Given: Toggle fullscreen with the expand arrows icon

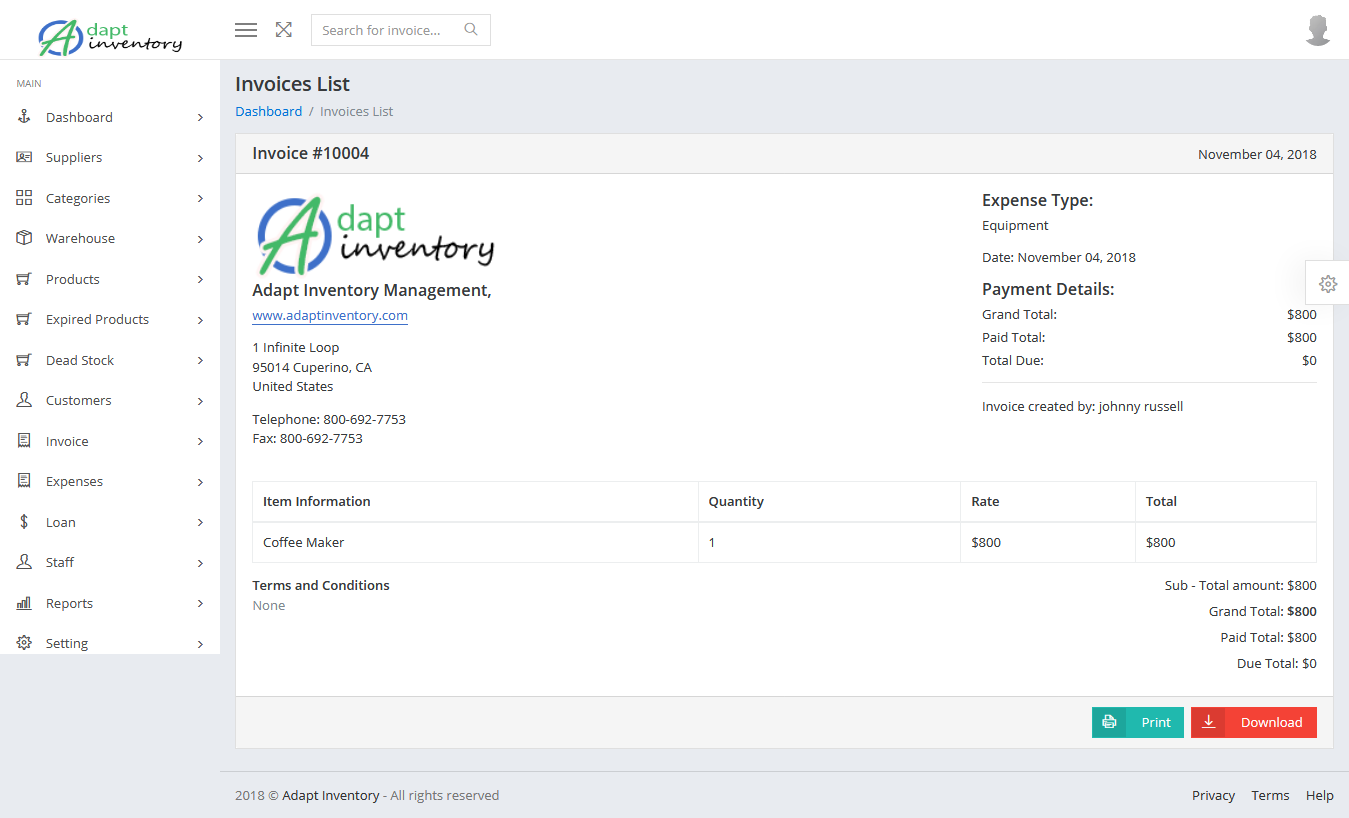Looking at the screenshot, I should pyautogui.click(x=284, y=30).
